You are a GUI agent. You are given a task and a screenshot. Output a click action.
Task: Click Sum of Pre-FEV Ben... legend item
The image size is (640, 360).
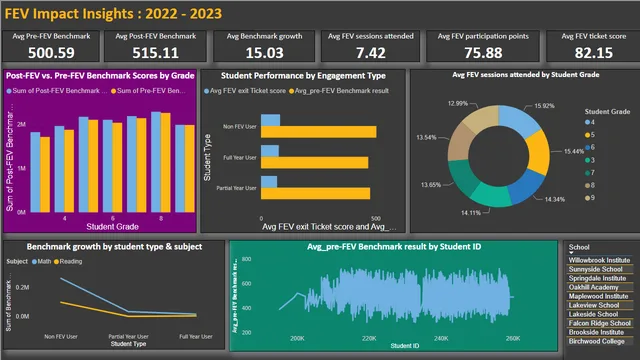coord(148,91)
